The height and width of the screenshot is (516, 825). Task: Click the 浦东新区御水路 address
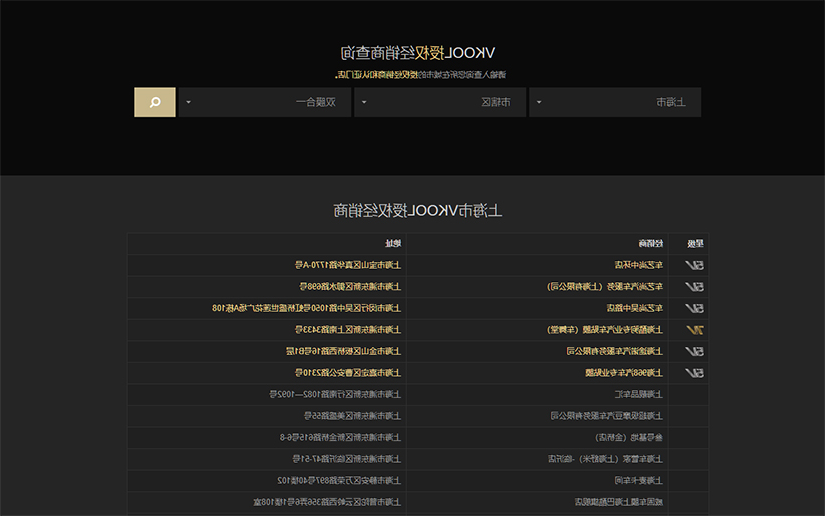coord(350,287)
